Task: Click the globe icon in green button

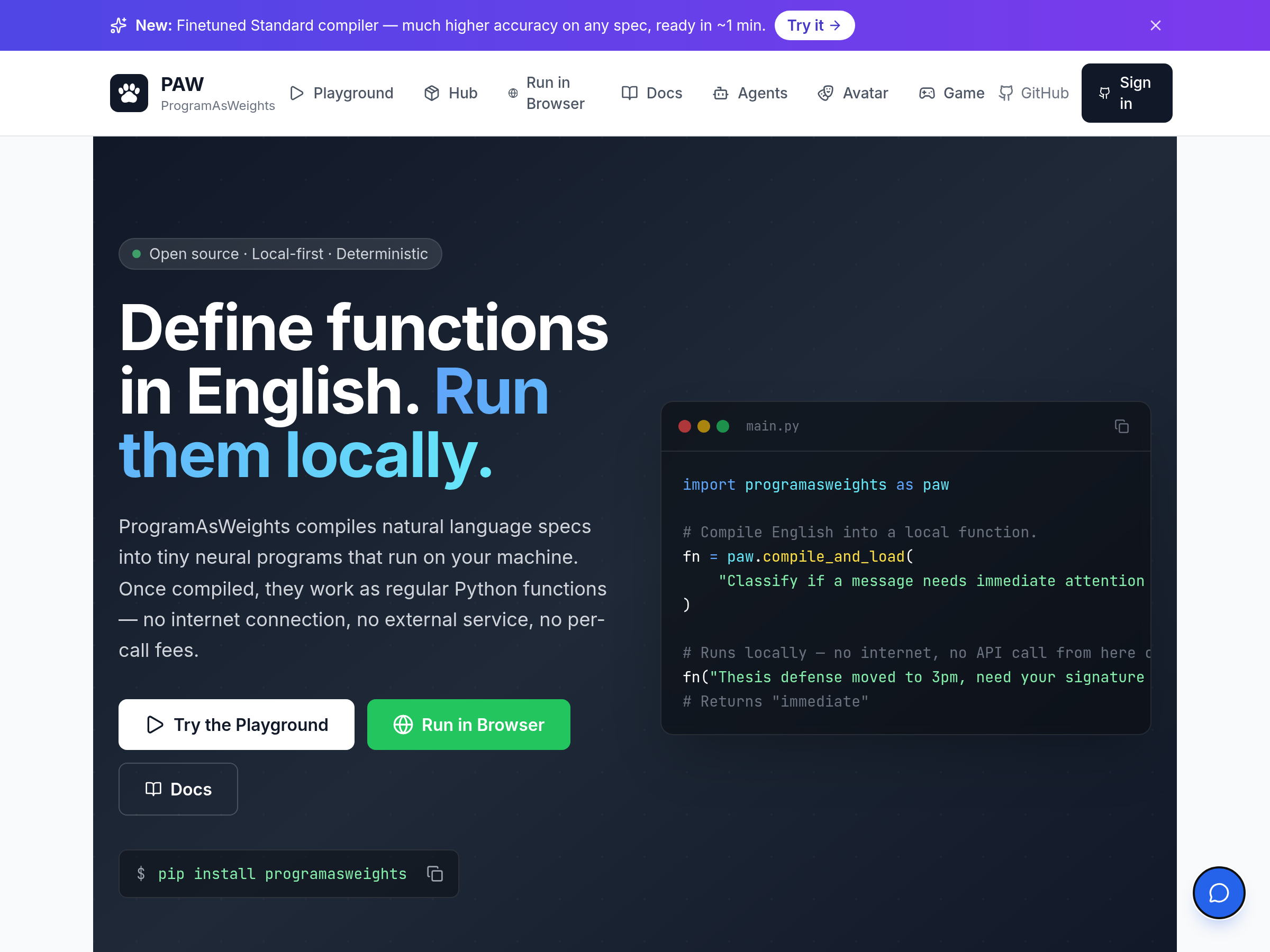Action: pyautogui.click(x=403, y=724)
